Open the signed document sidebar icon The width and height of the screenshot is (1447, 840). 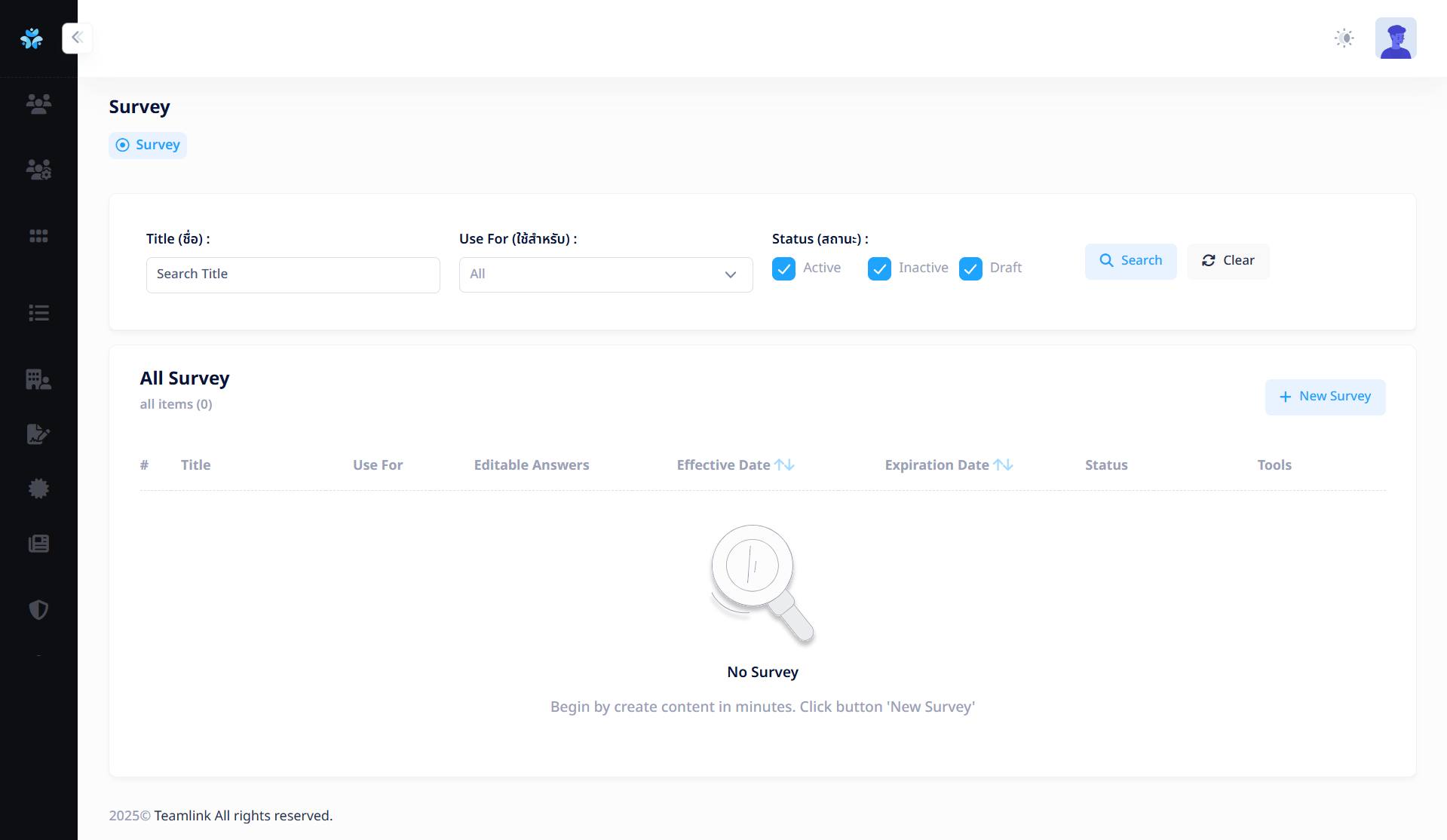pyautogui.click(x=38, y=434)
